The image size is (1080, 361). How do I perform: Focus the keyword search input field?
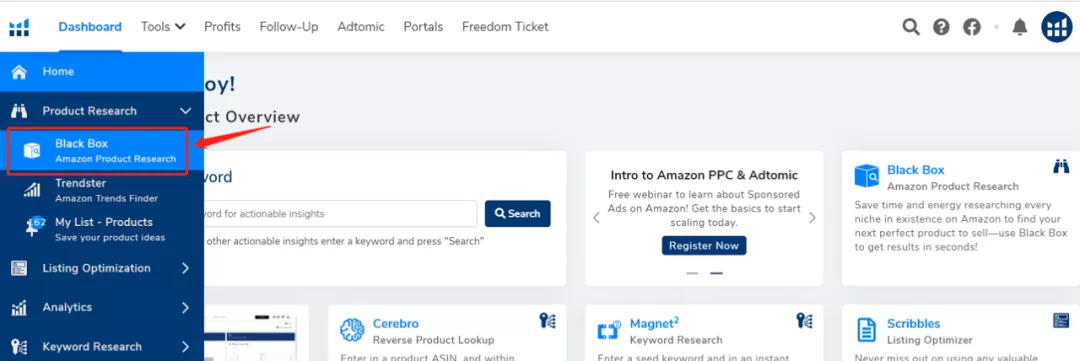[x=340, y=214]
